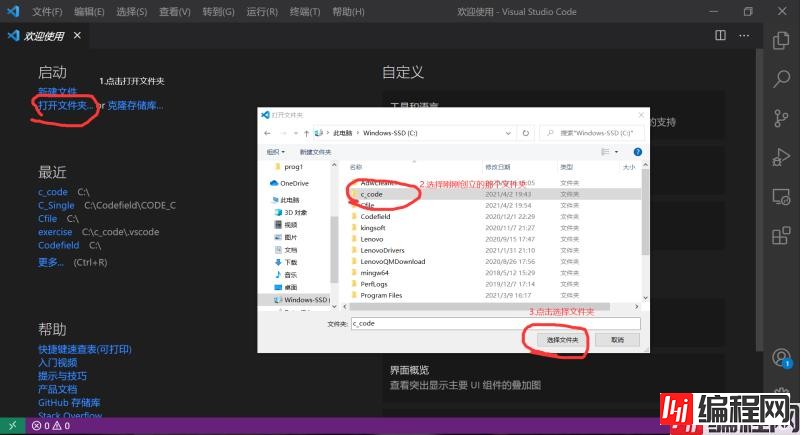This screenshot has width=800, height=435.
Task: Click errors and warnings status indicator
Action: (51, 425)
